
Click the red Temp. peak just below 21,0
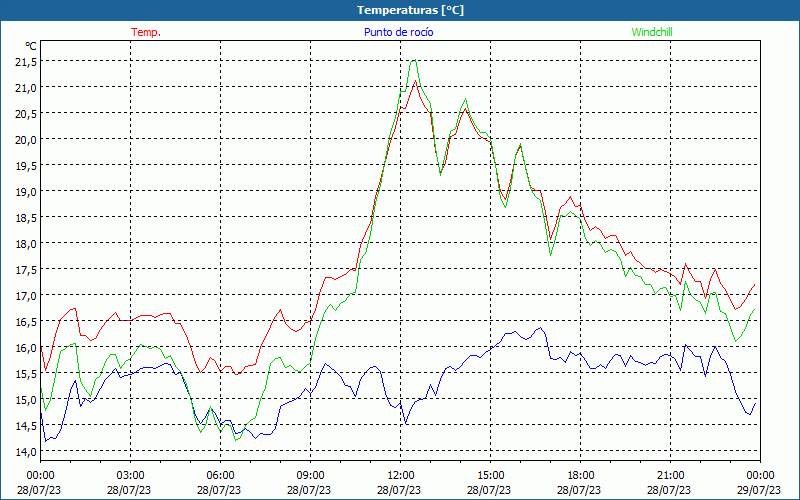tap(416, 81)
